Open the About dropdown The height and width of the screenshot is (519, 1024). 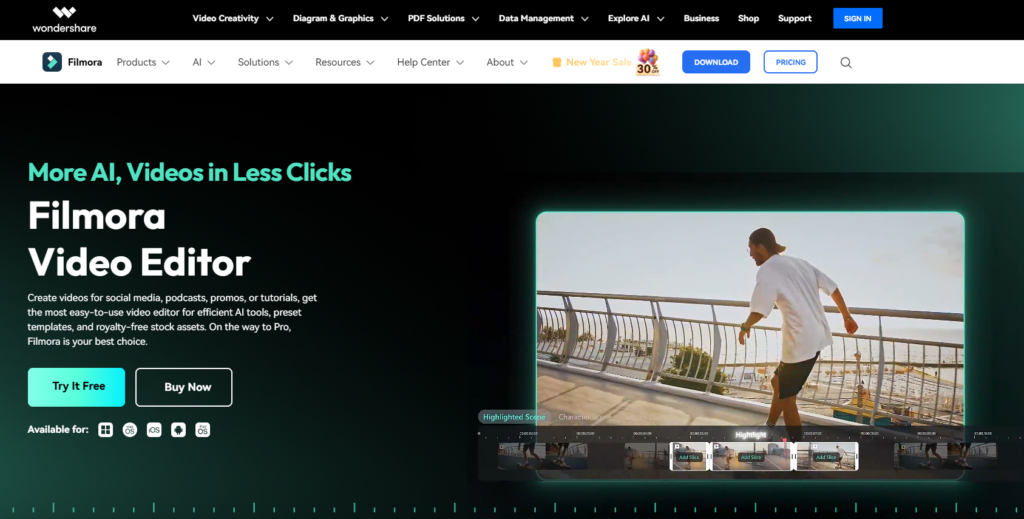(507, 62)
